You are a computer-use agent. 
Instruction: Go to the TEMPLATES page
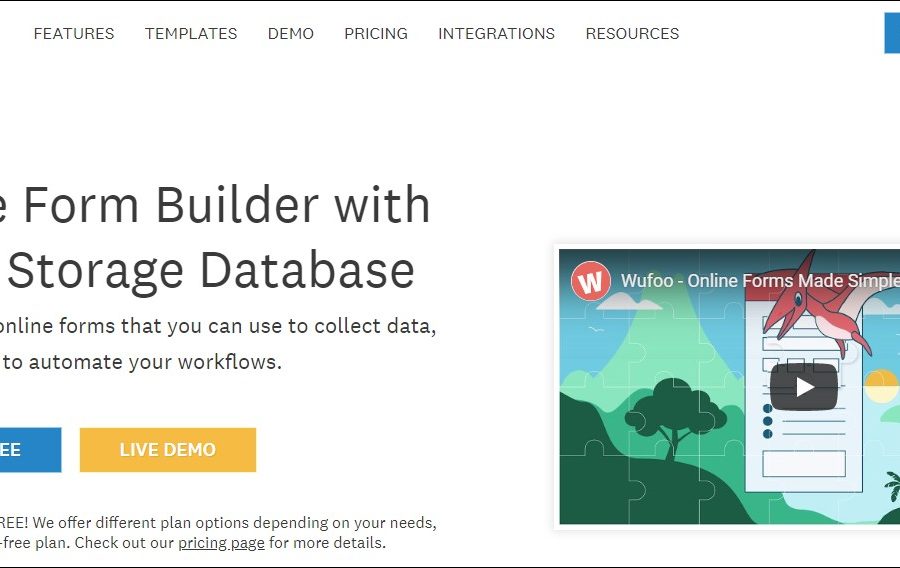coord(191,33)
